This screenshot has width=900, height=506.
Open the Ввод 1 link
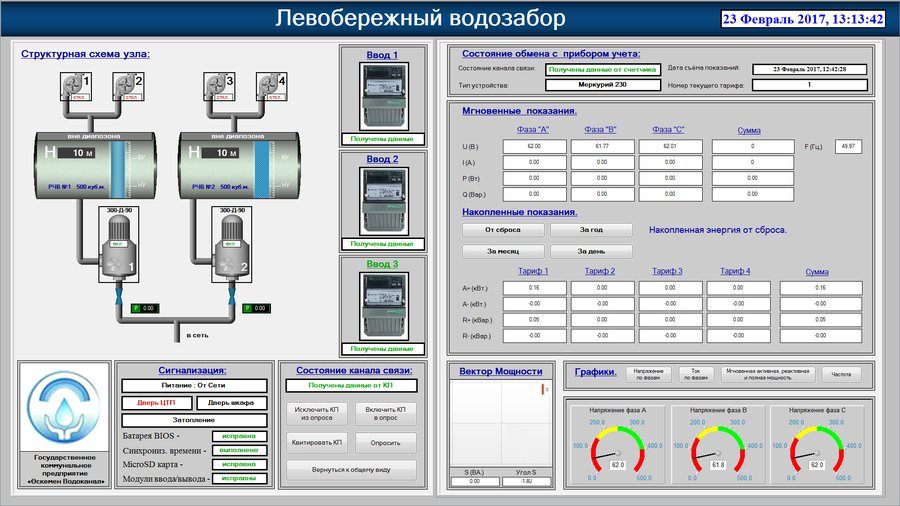click(x=382, y=55)
